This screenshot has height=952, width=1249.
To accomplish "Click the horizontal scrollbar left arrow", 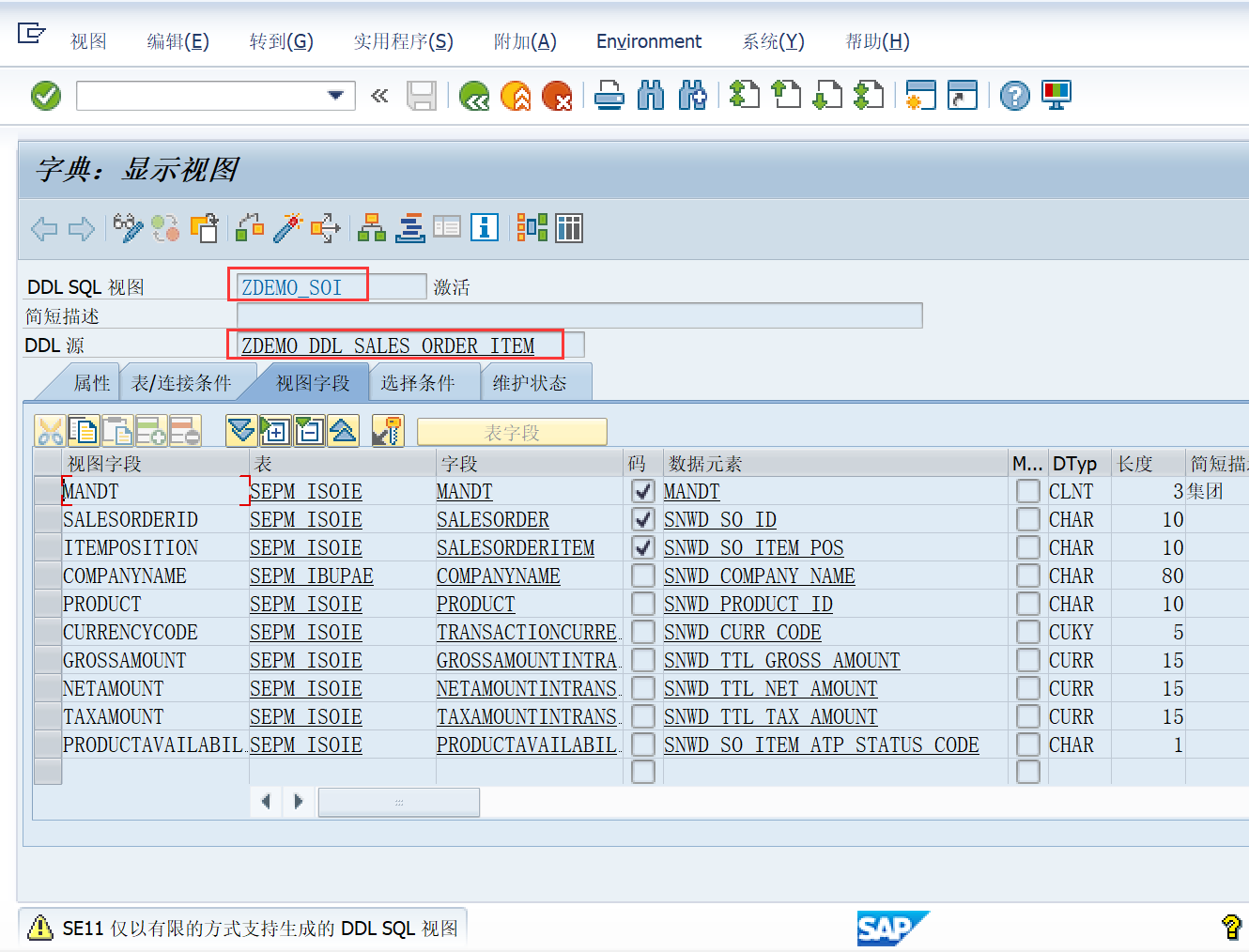I will [x=267, y=802].
